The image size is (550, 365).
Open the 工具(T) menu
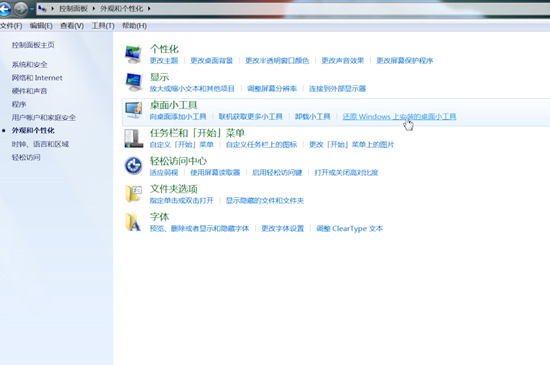tap(103, 26)
